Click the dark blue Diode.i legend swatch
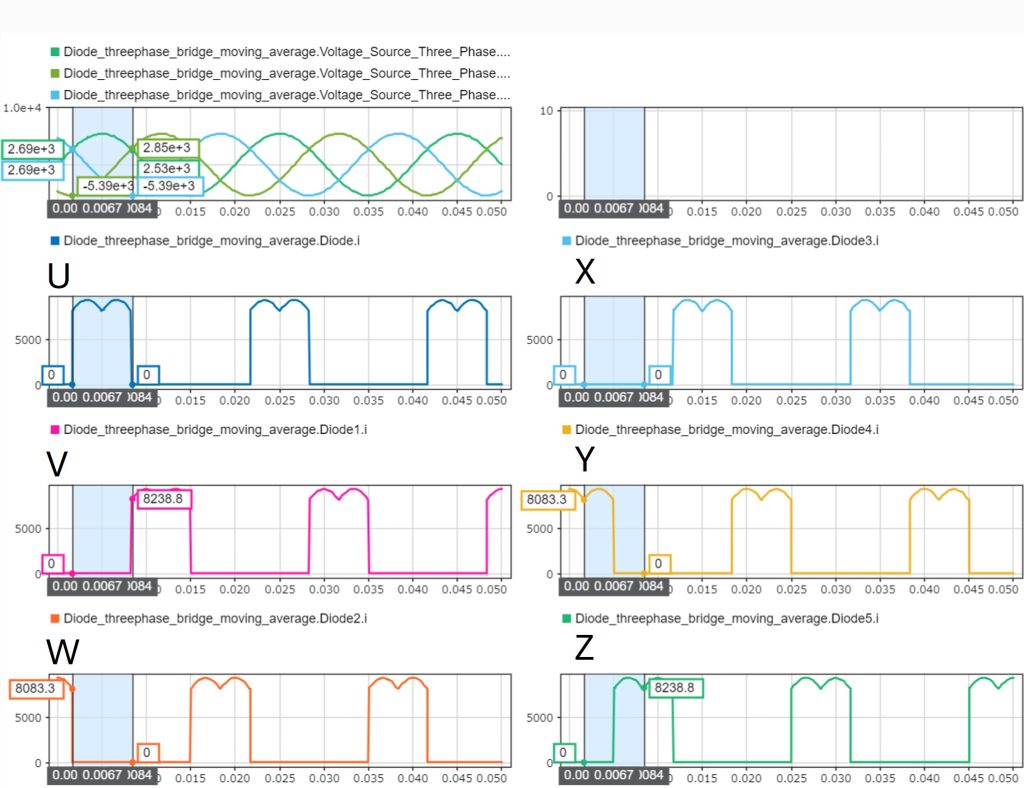 (x=55, y=241)
